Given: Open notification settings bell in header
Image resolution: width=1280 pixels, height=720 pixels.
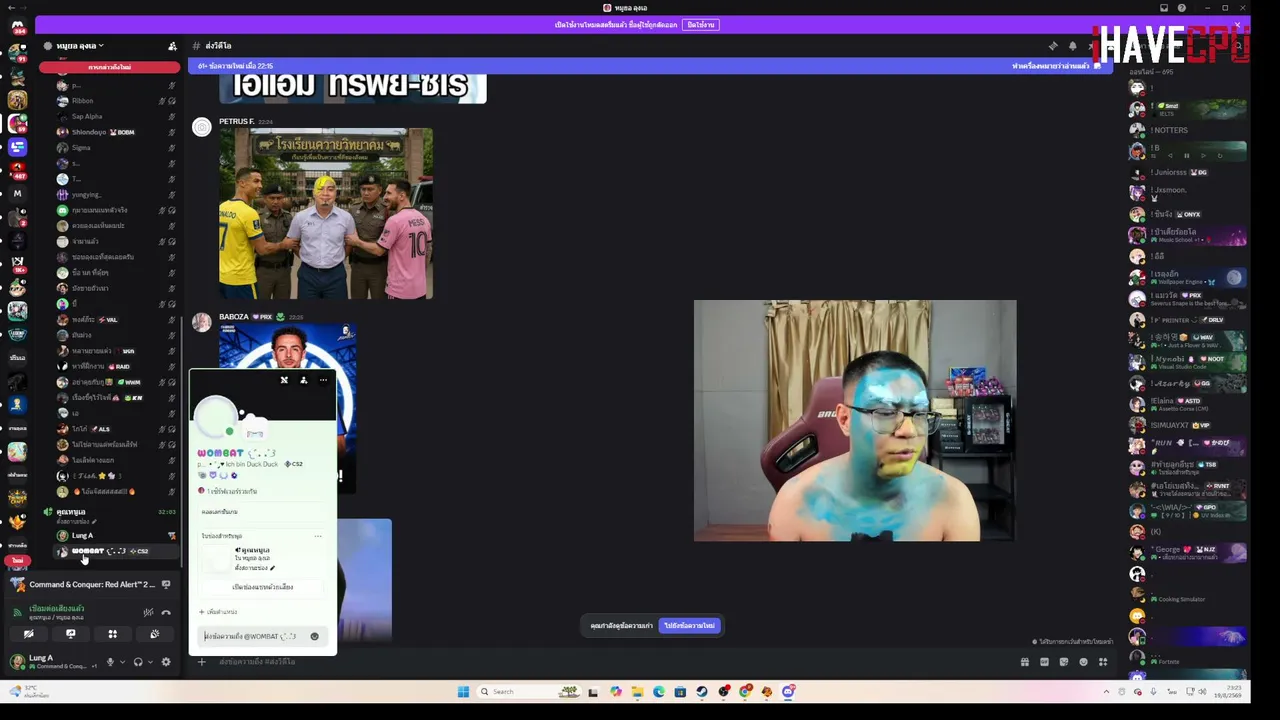Looking at the screenshot, I should pos(1072,46).
